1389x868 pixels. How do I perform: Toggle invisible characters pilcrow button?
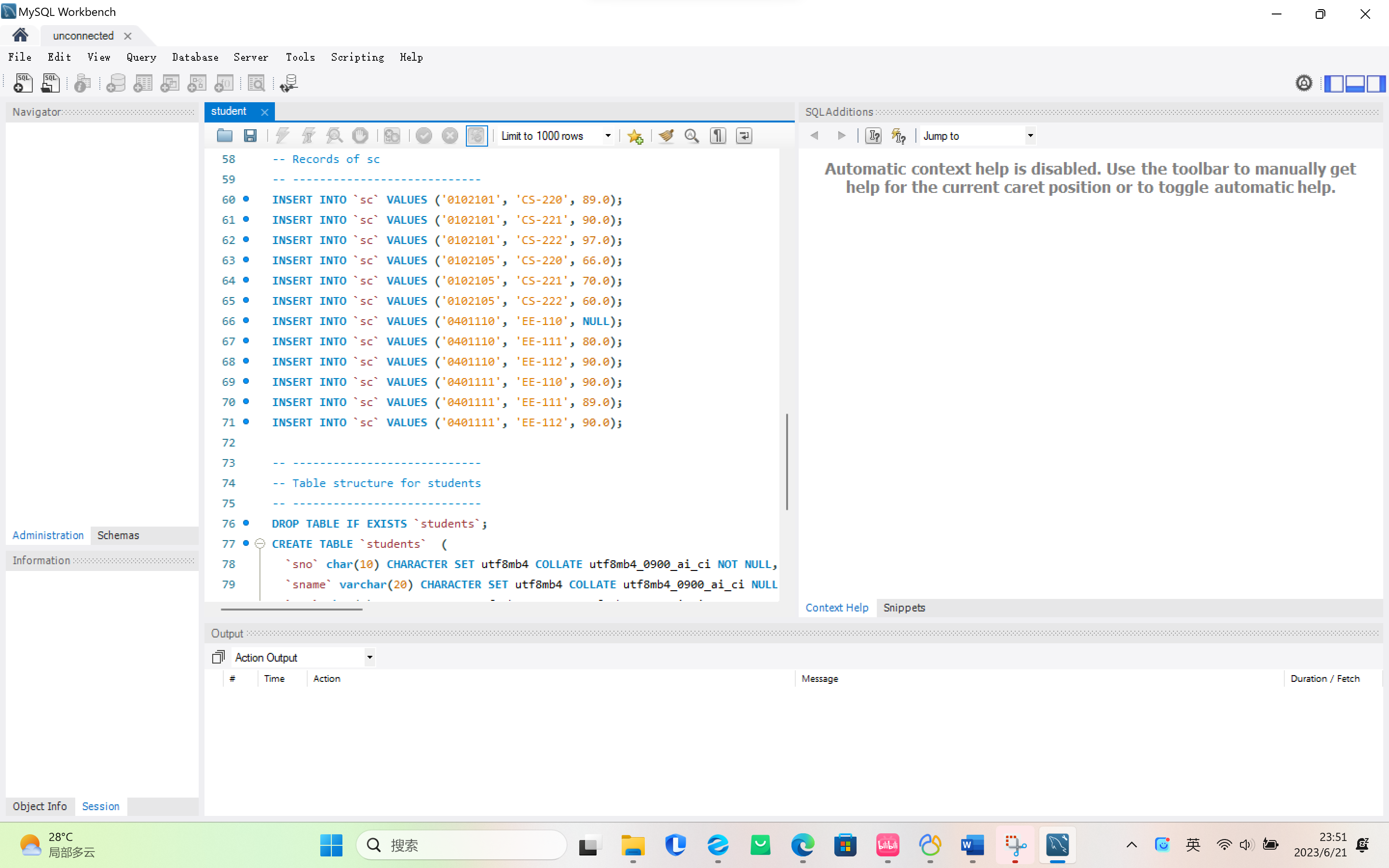point(718,136)
